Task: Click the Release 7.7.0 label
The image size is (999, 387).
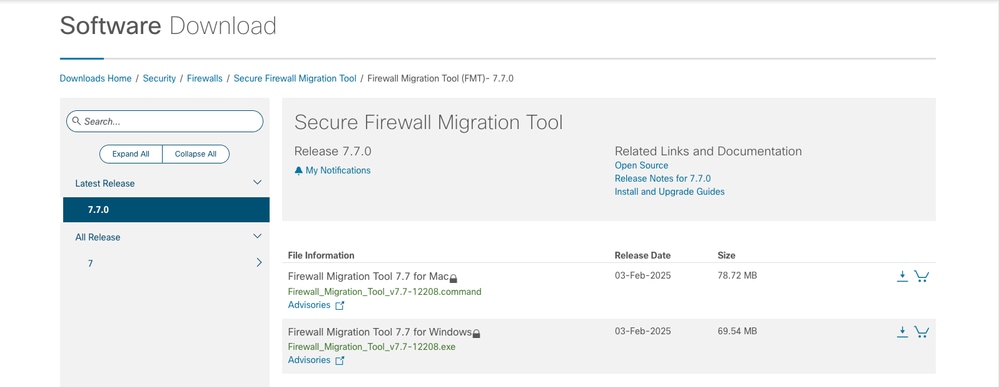Action: point(333,151)
